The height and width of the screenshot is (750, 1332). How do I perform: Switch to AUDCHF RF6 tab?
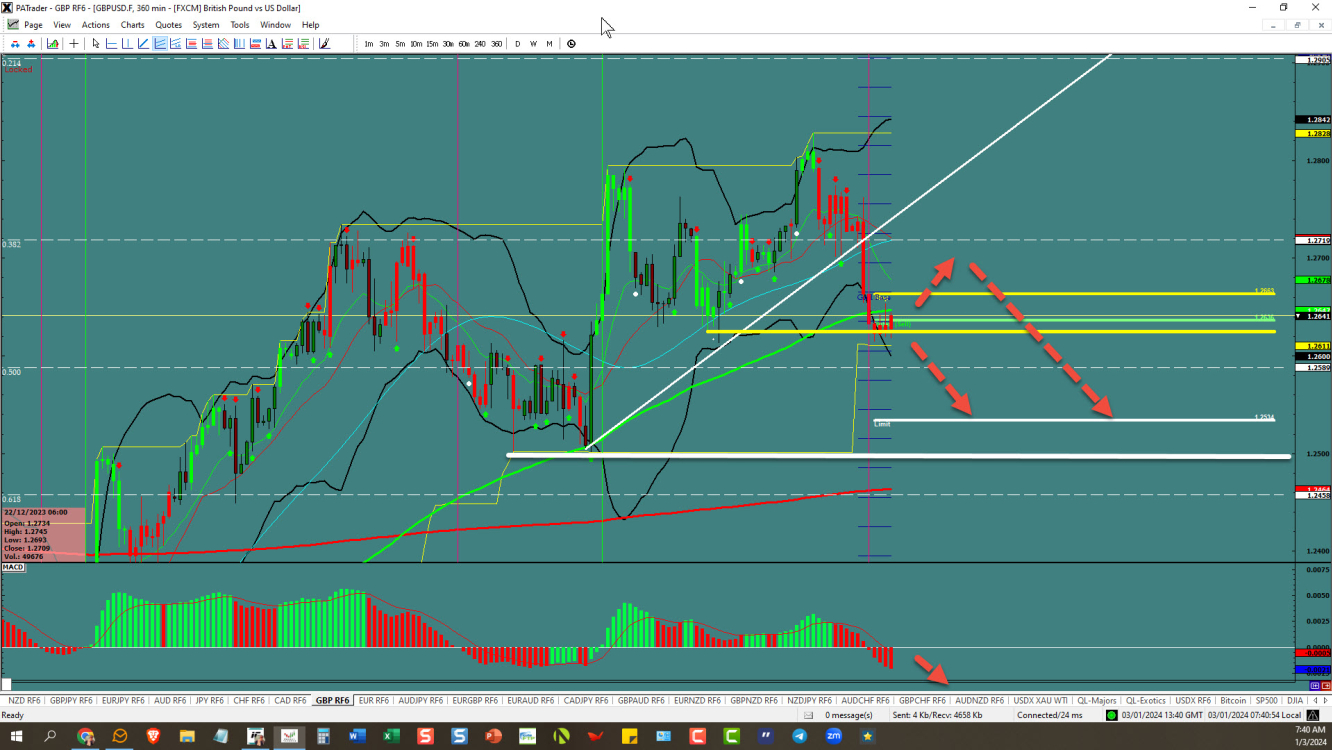pos(865,700)
